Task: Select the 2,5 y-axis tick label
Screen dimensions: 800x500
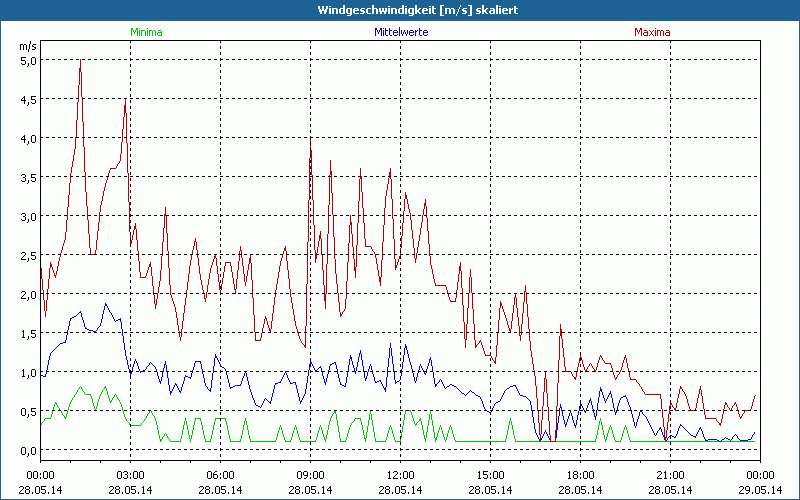Action: pos(28,255)
